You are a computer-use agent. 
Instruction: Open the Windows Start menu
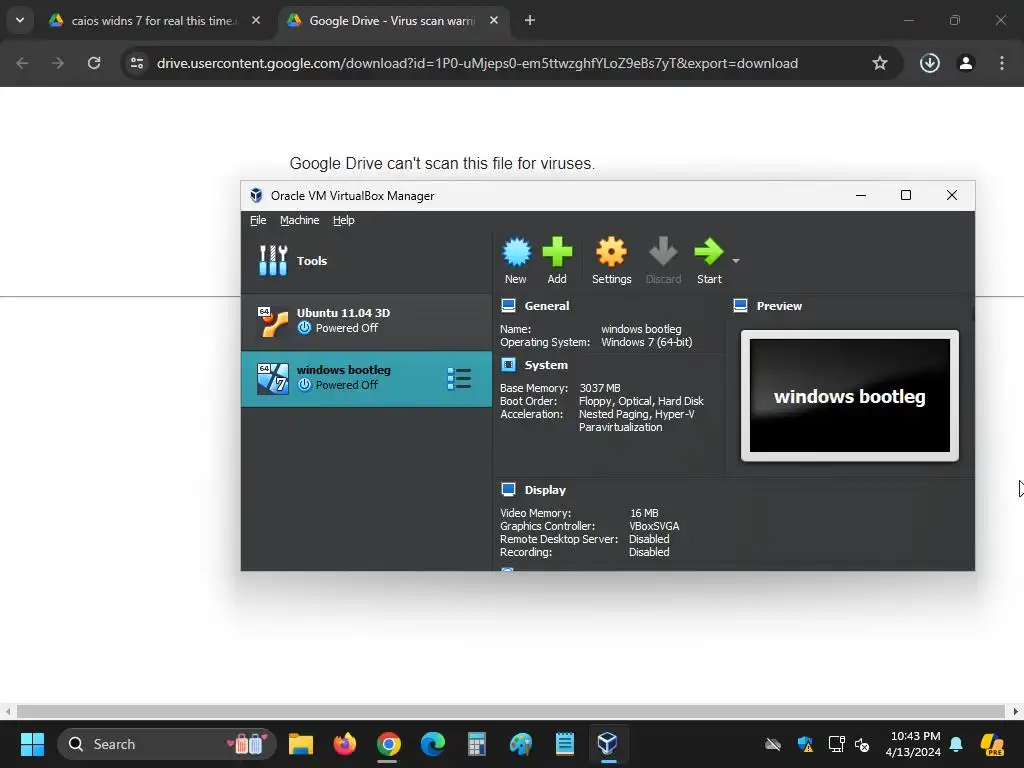(x=32, y=744)
